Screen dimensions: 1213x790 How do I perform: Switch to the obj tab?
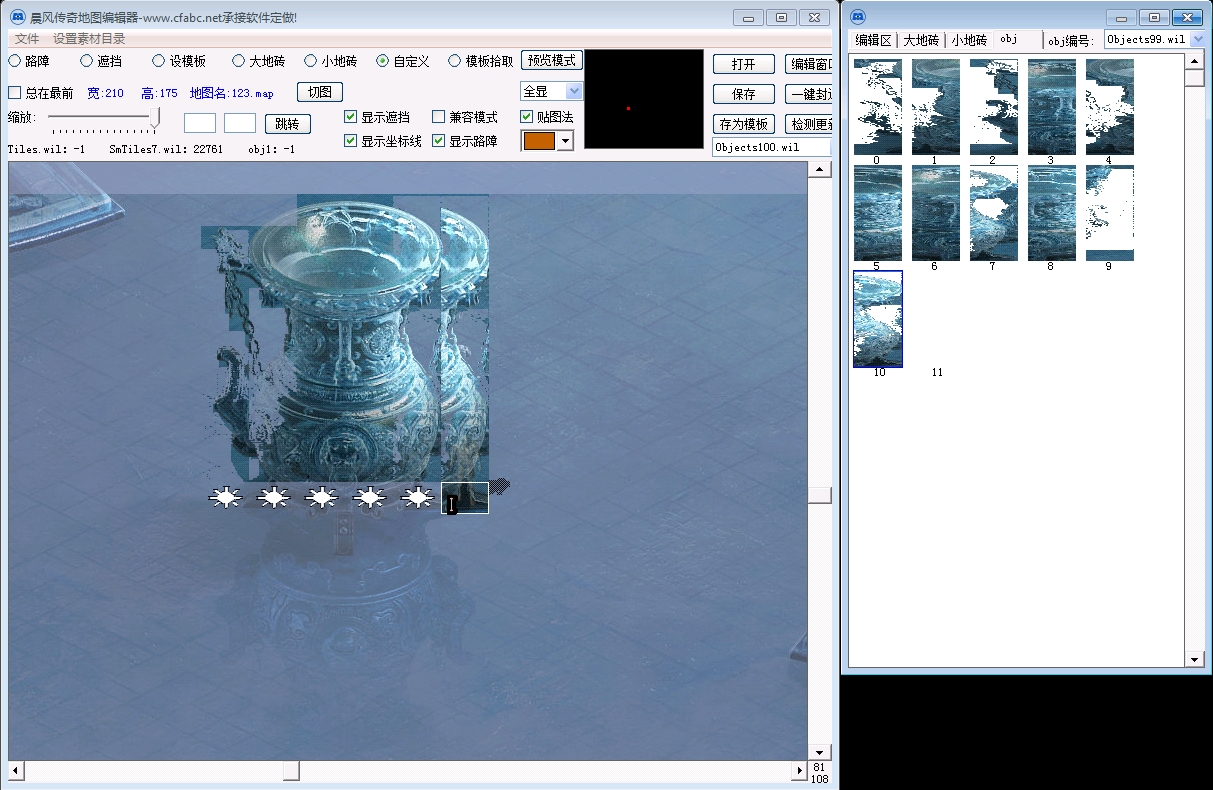point(1010,39)
